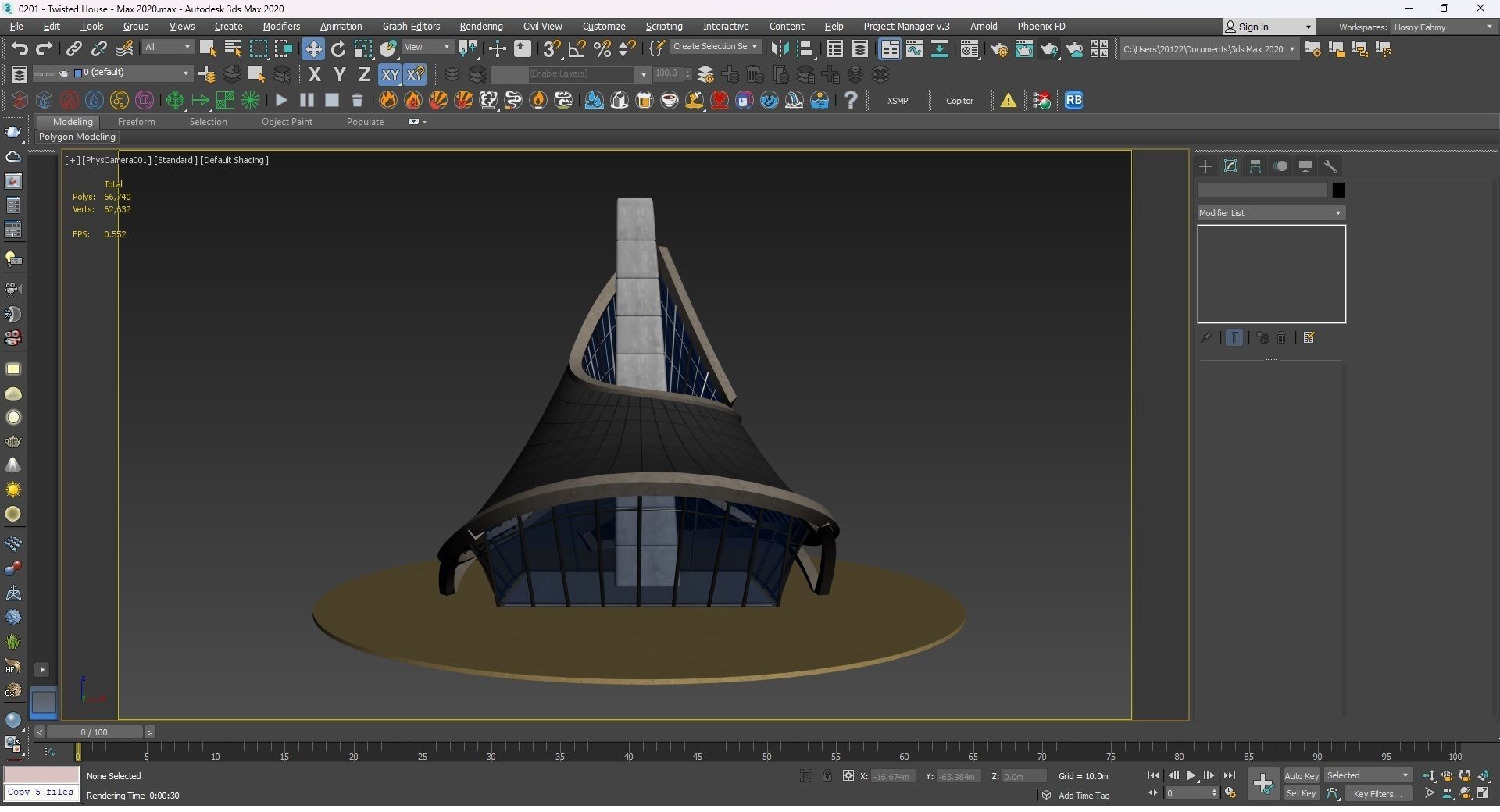Open the project path dropdown

(x=1209, y=49)
